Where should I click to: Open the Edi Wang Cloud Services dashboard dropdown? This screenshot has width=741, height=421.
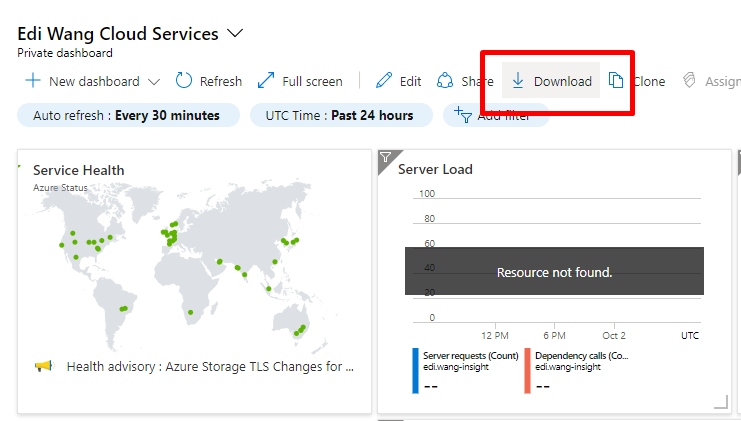pyautogui.click(x=235, y=34)
